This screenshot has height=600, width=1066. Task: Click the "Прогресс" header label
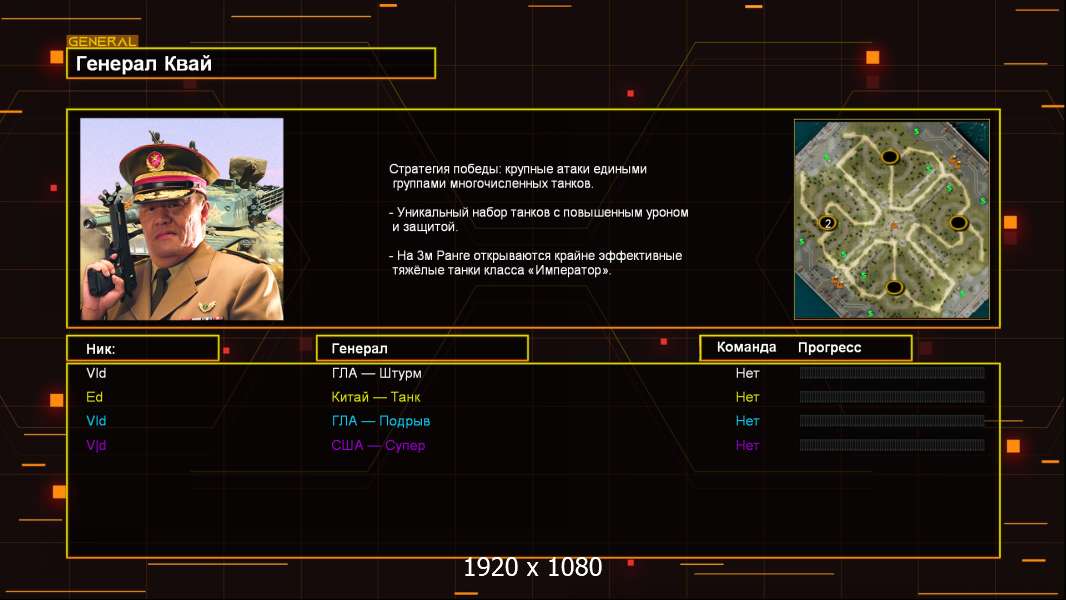click(829, 347)
